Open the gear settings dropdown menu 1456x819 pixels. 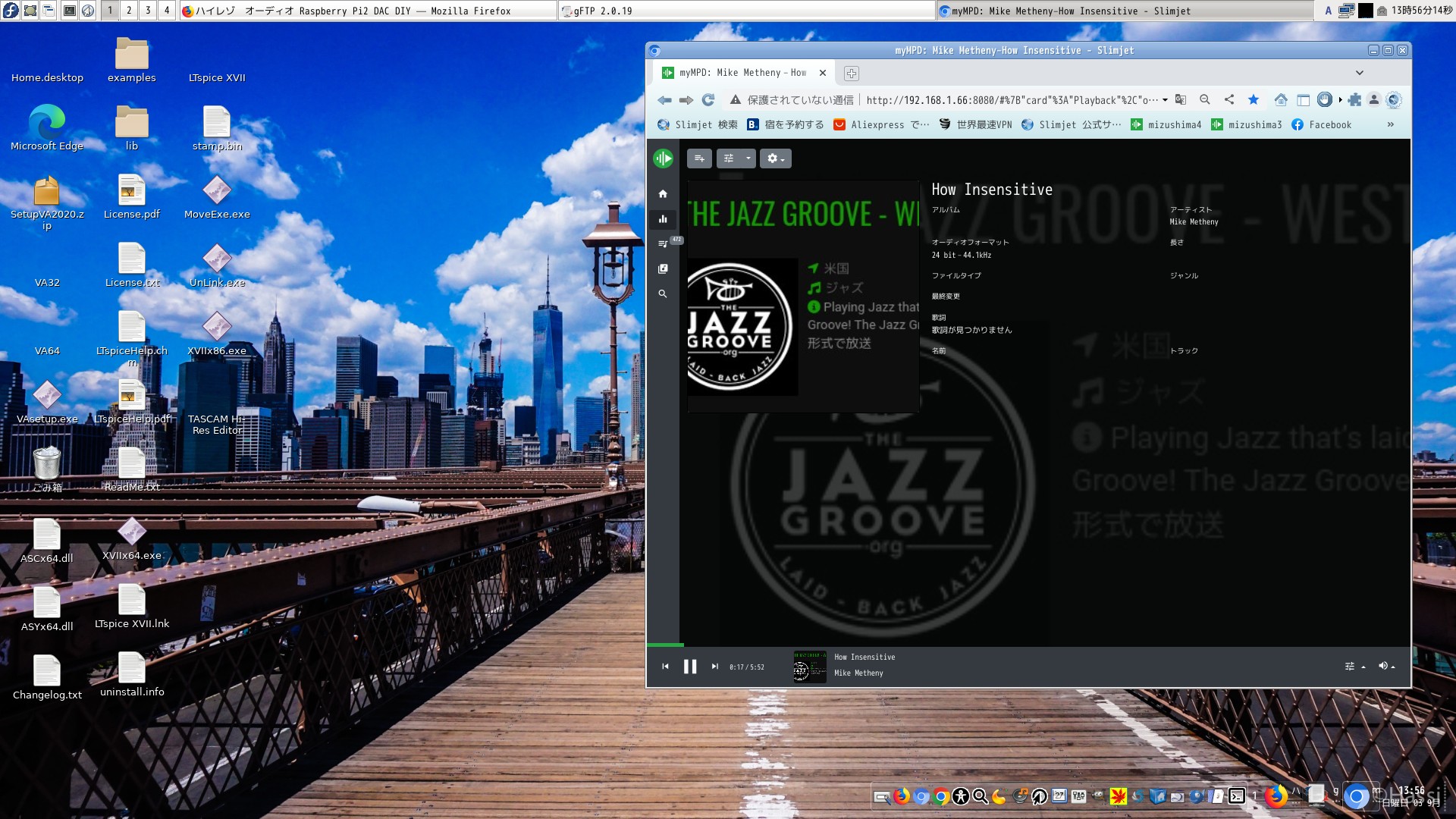[x=775, y=158]
